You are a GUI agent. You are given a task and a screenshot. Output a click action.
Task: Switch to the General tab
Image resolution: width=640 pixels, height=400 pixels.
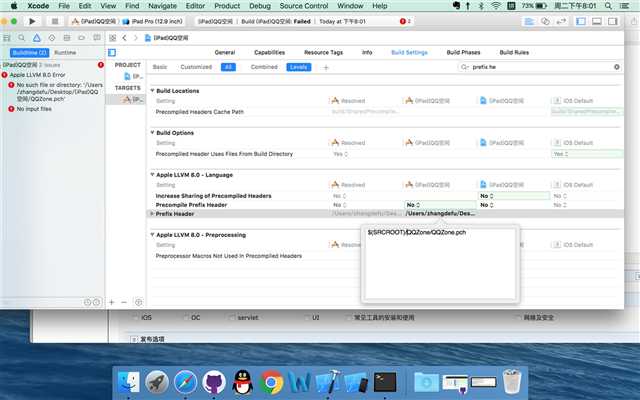point(225,52)
